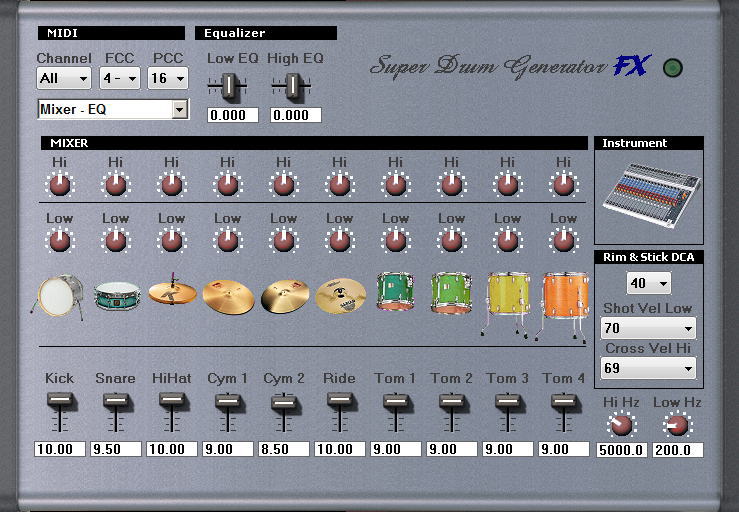Screen dimensions: 739x512
Task: Click the Cym 1 channel Hi knob
Action: coord(228,184)
